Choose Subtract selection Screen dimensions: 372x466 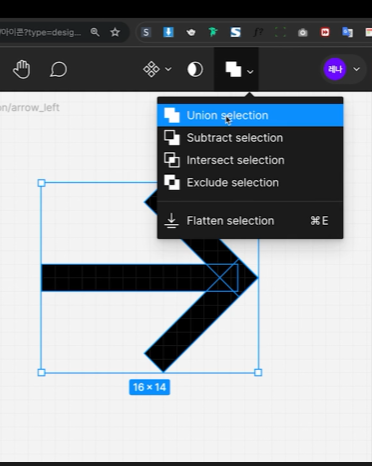click(250, 138)
